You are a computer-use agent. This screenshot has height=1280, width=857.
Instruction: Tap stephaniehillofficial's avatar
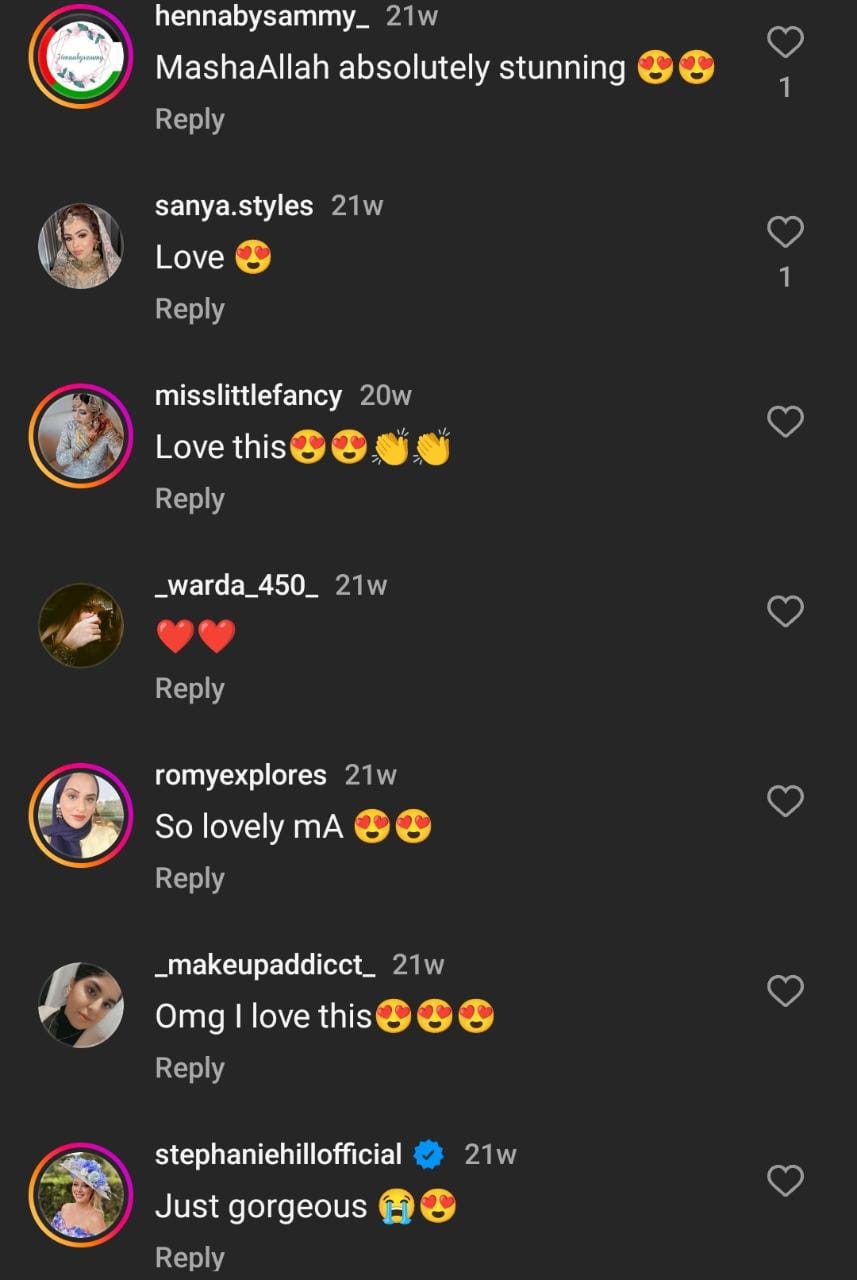(81, 1195)
